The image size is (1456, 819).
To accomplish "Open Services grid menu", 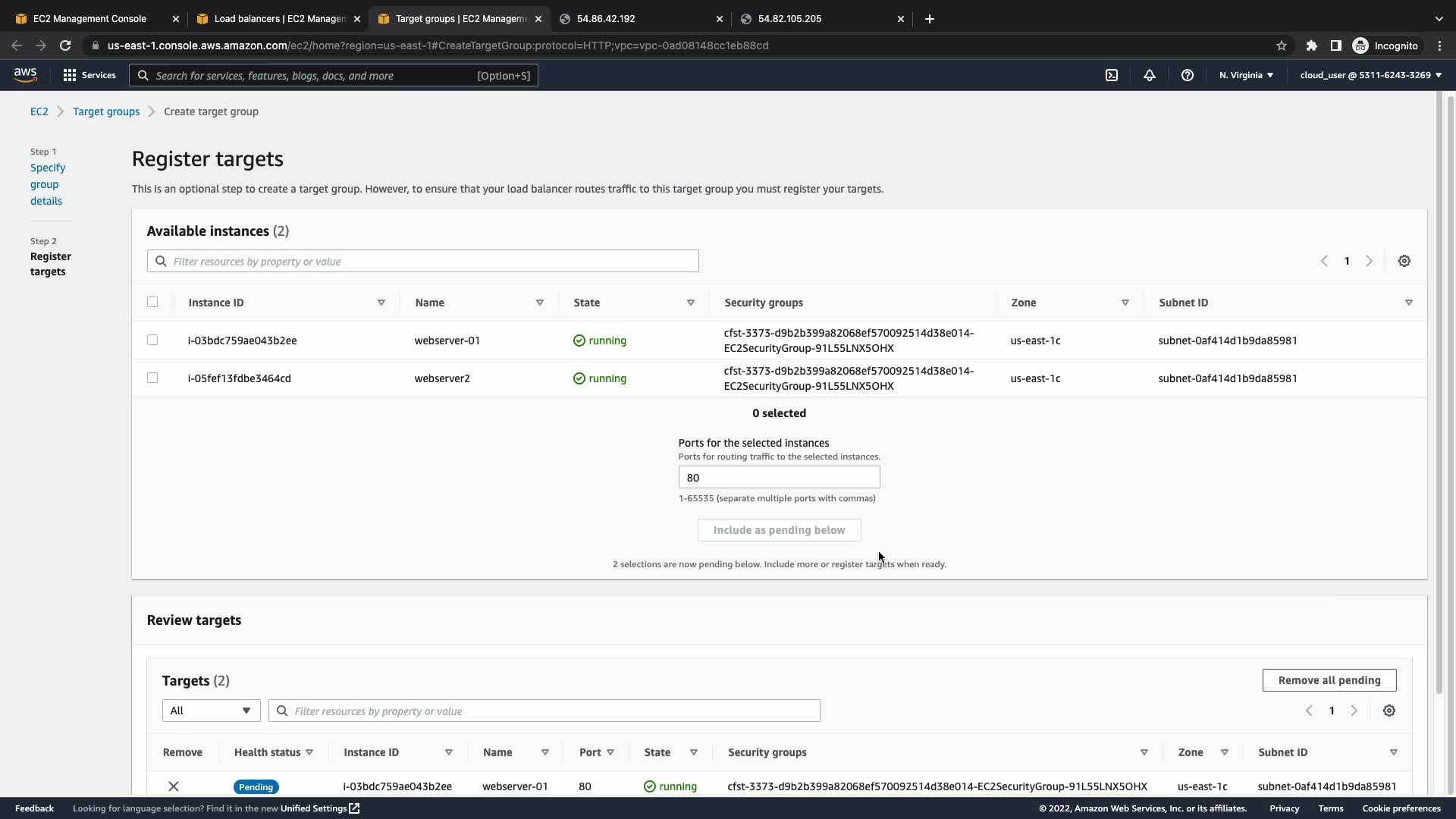I will point(89,75).
